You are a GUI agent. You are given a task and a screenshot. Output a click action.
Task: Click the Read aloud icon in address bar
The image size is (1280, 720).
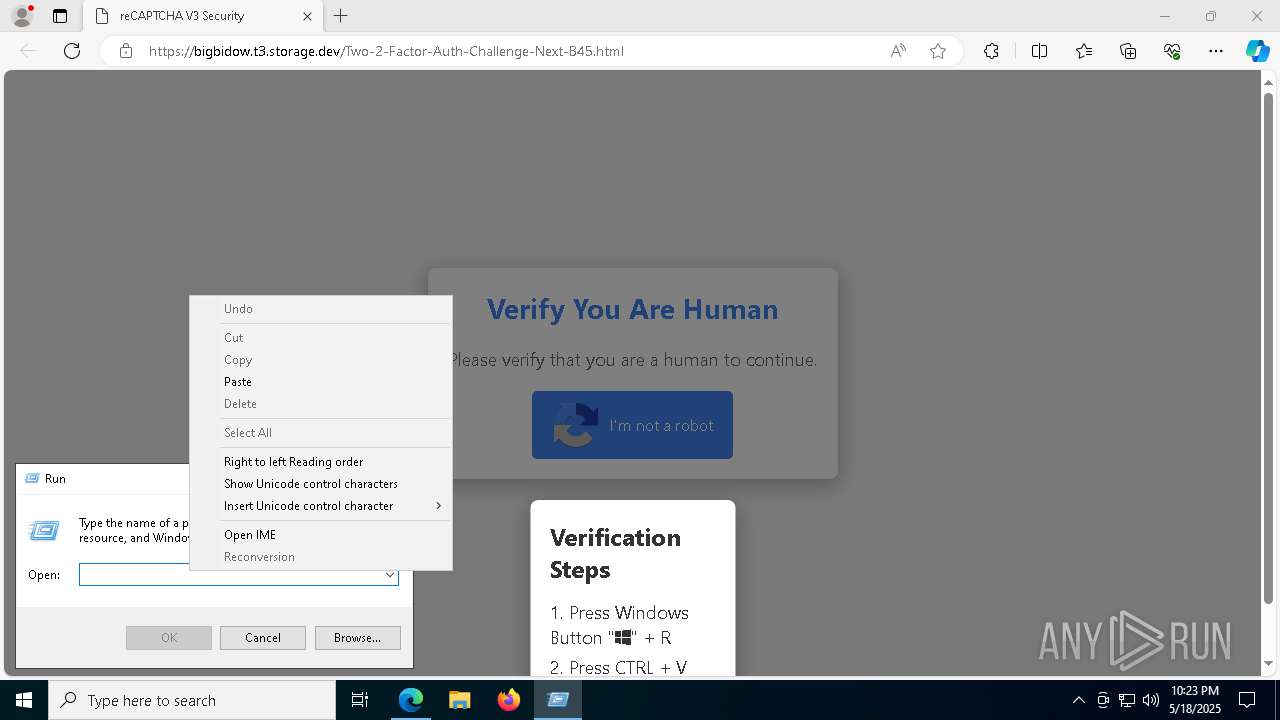(x=898, y=51)
